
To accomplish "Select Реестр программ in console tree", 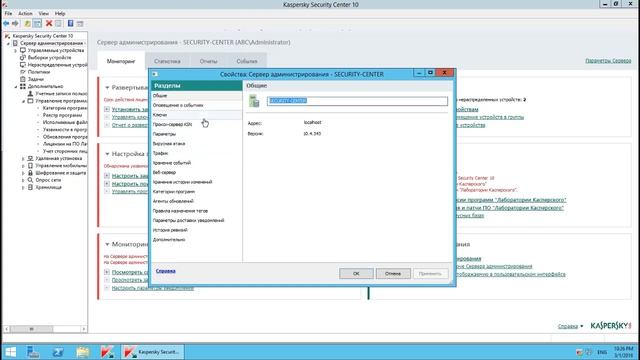I will coord(62,115).
